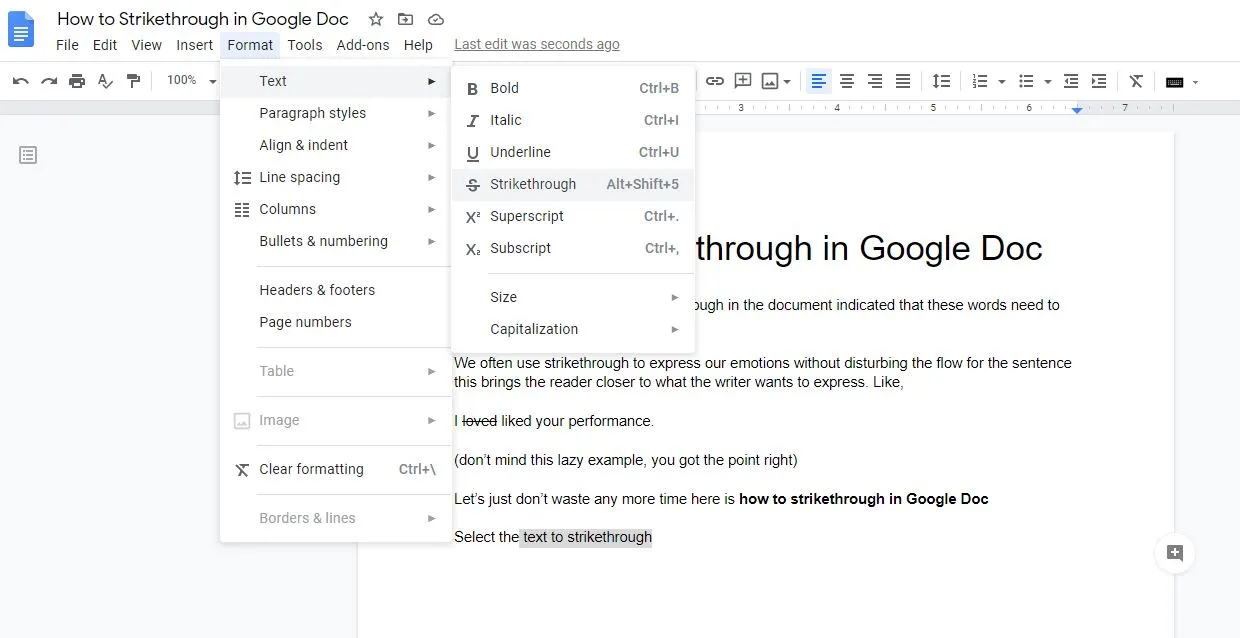The image size is (1240, 638).
Task: Apply Subscript from the Text submenu
Action: click(573, 248)
